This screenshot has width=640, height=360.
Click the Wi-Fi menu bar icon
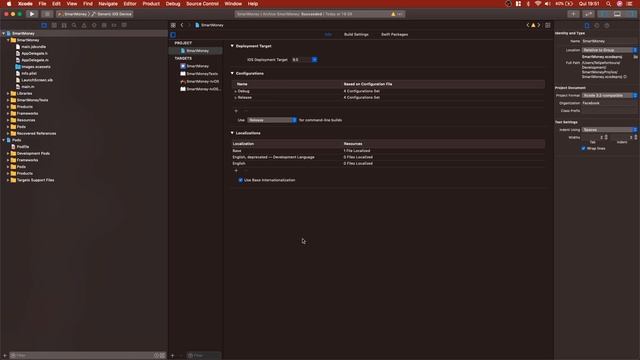[538, 4]
